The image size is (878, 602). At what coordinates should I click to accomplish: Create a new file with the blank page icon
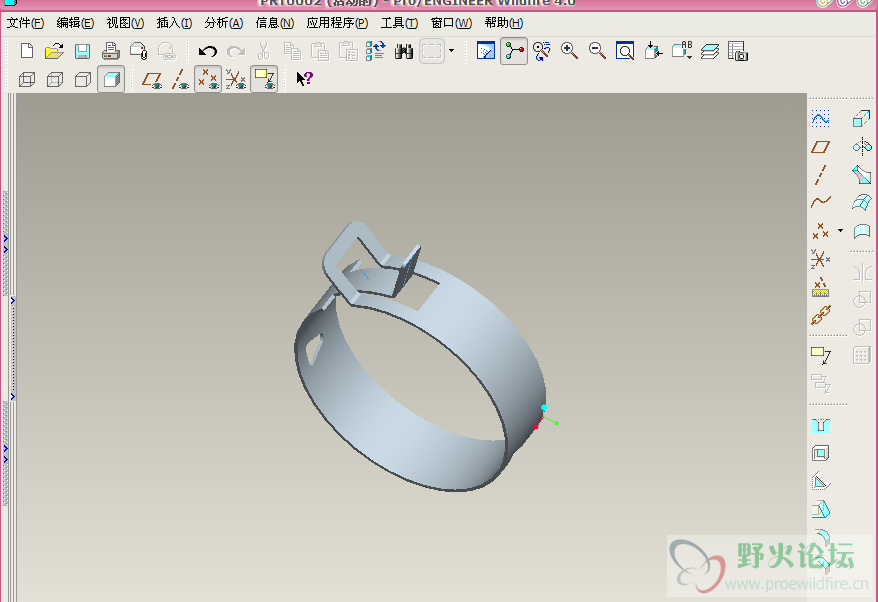pyautogui.click(x=26, y=51)
